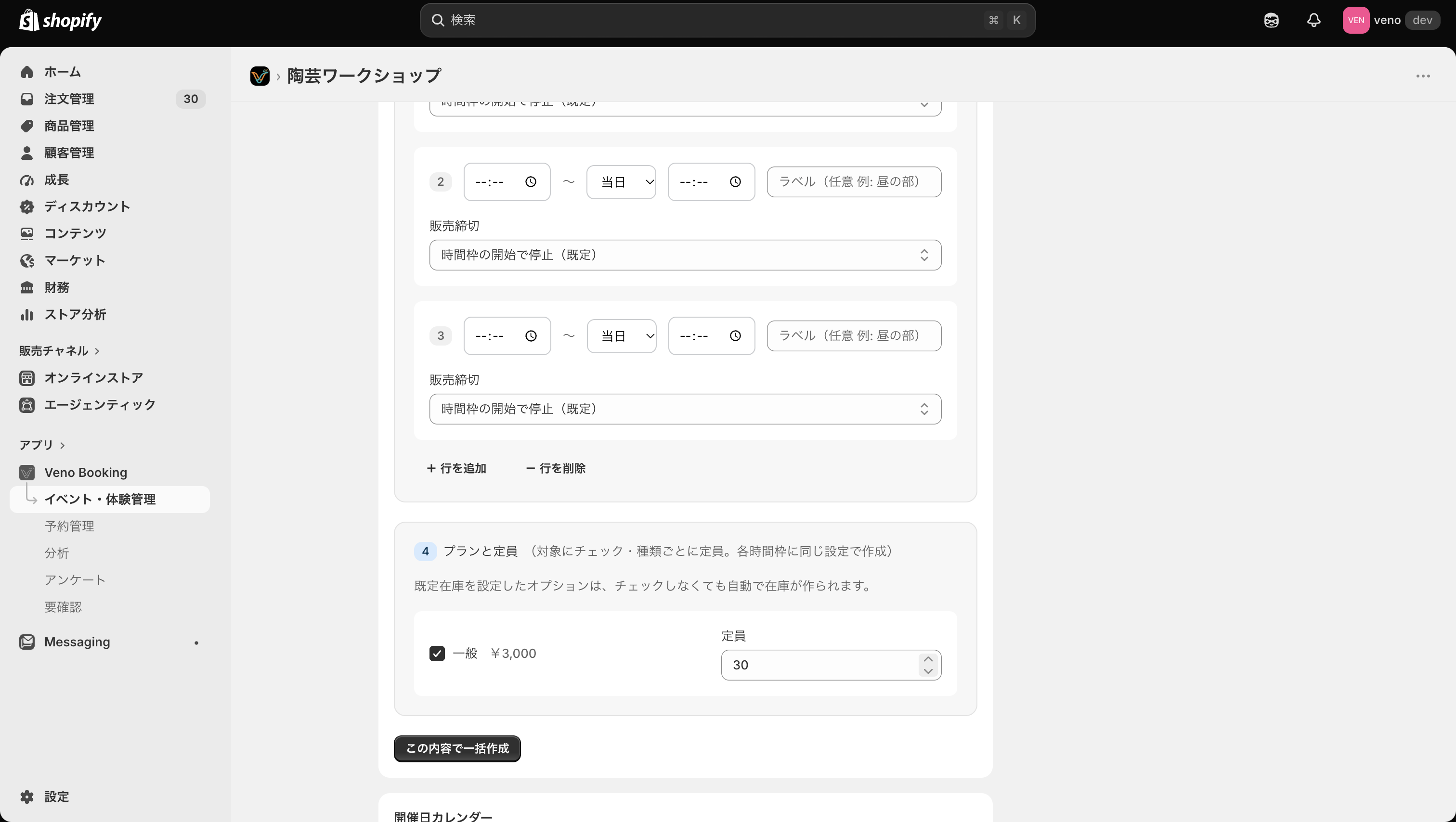The image size is (1456, 822).
Task: Decrease 定員 value with down stepper
Action: pyautogui.click(x=928, y=671)
